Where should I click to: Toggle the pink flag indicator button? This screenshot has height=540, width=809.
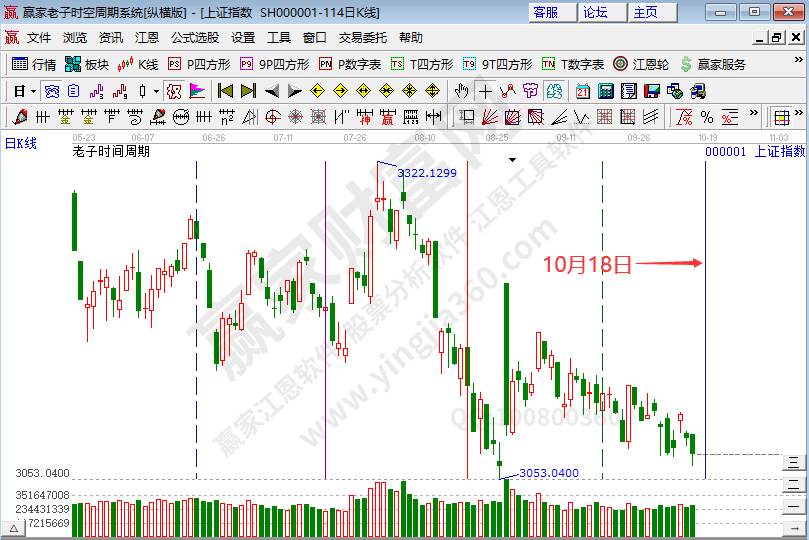pos(197,91)
